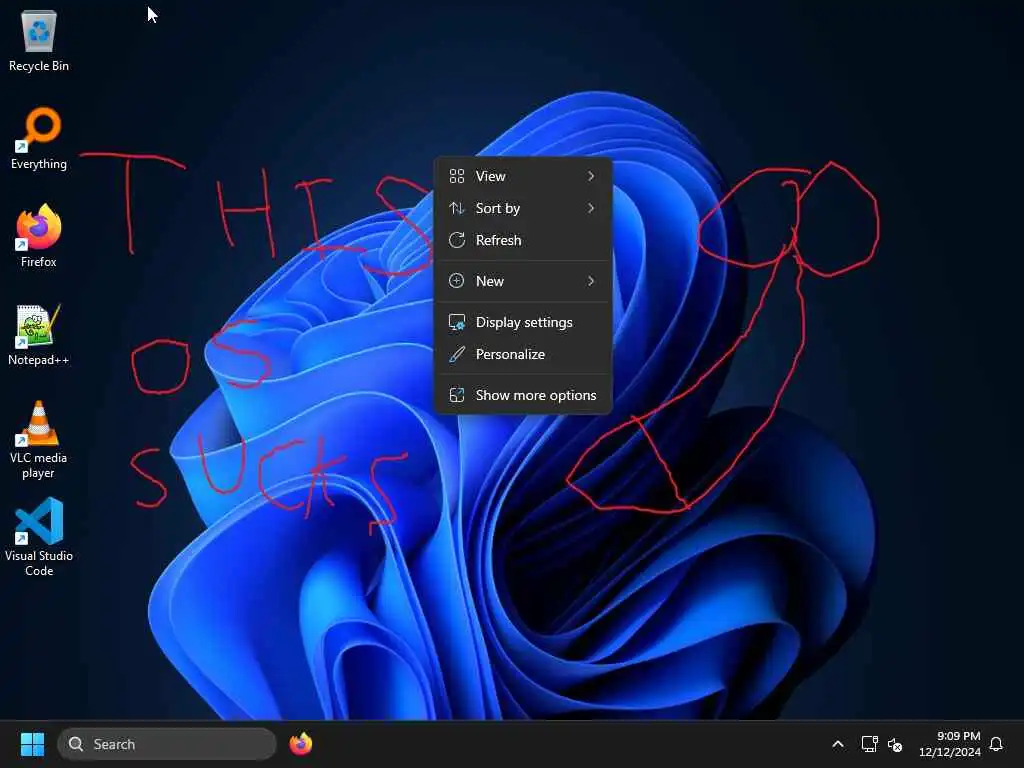
Task: Select the VLC media player desktop shortcut
Action: coord(39,440)
